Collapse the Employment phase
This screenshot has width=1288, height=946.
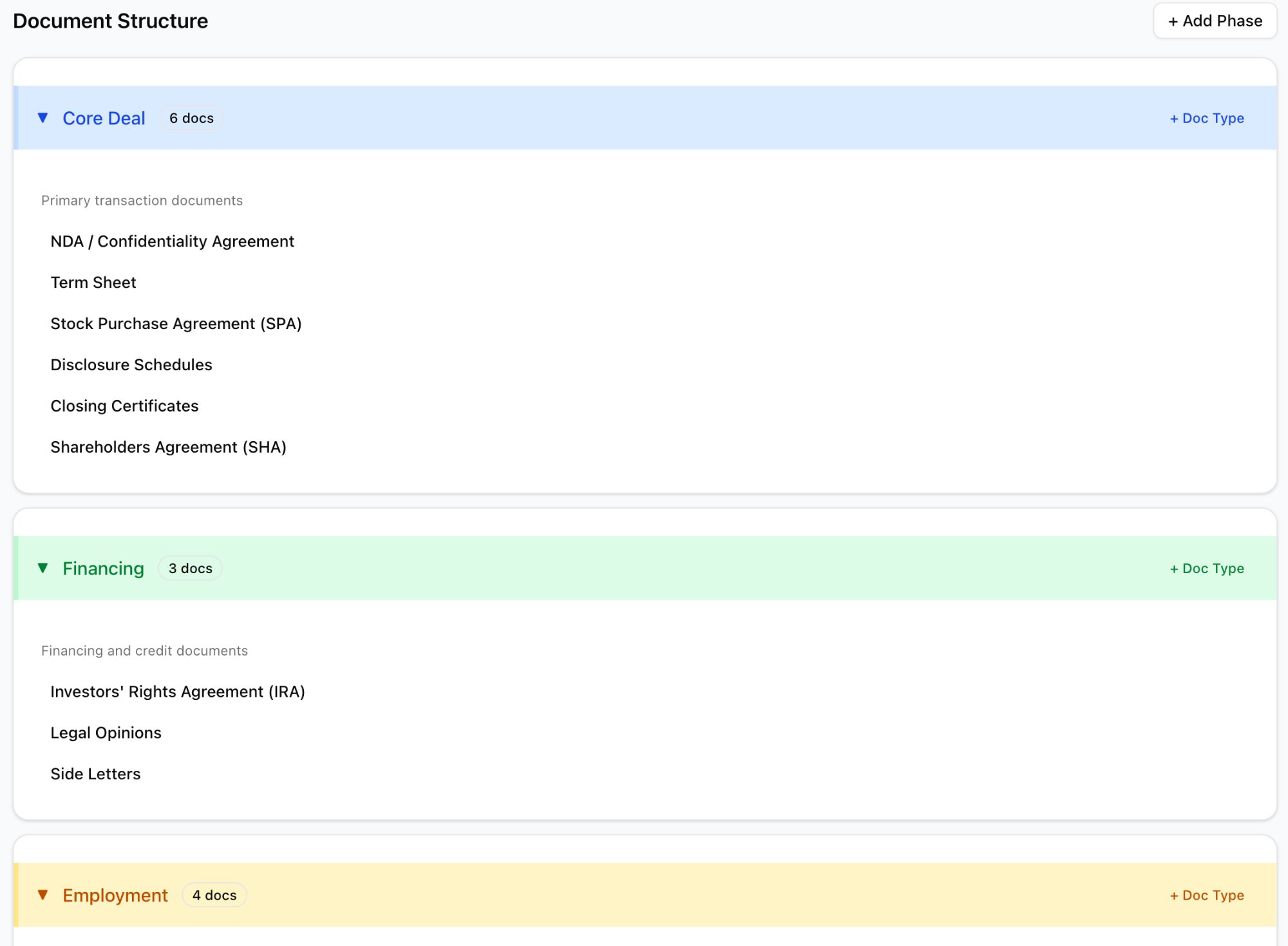[x=43, y=894]
